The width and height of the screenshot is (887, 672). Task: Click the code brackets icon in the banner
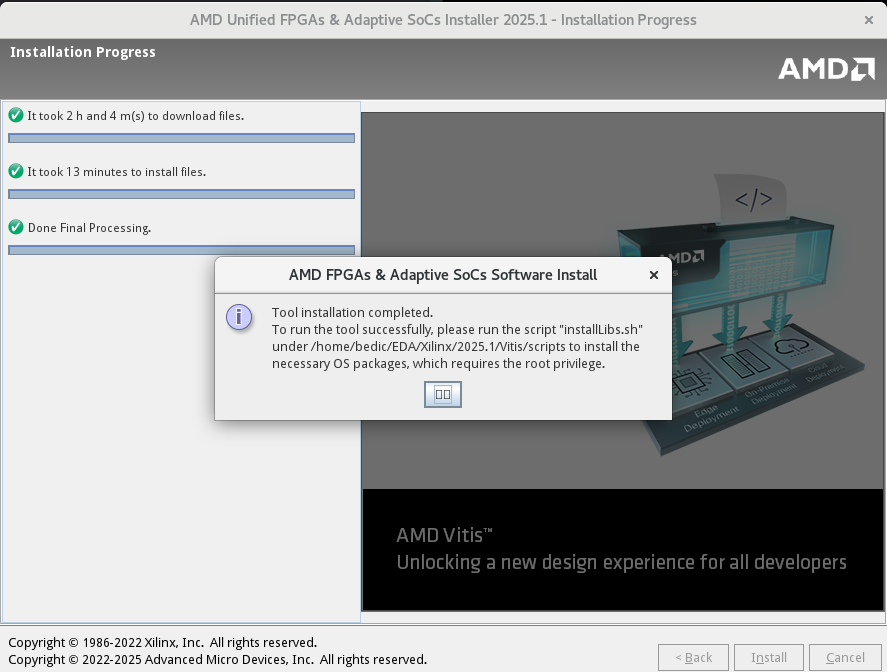click(x=753, y=199)
